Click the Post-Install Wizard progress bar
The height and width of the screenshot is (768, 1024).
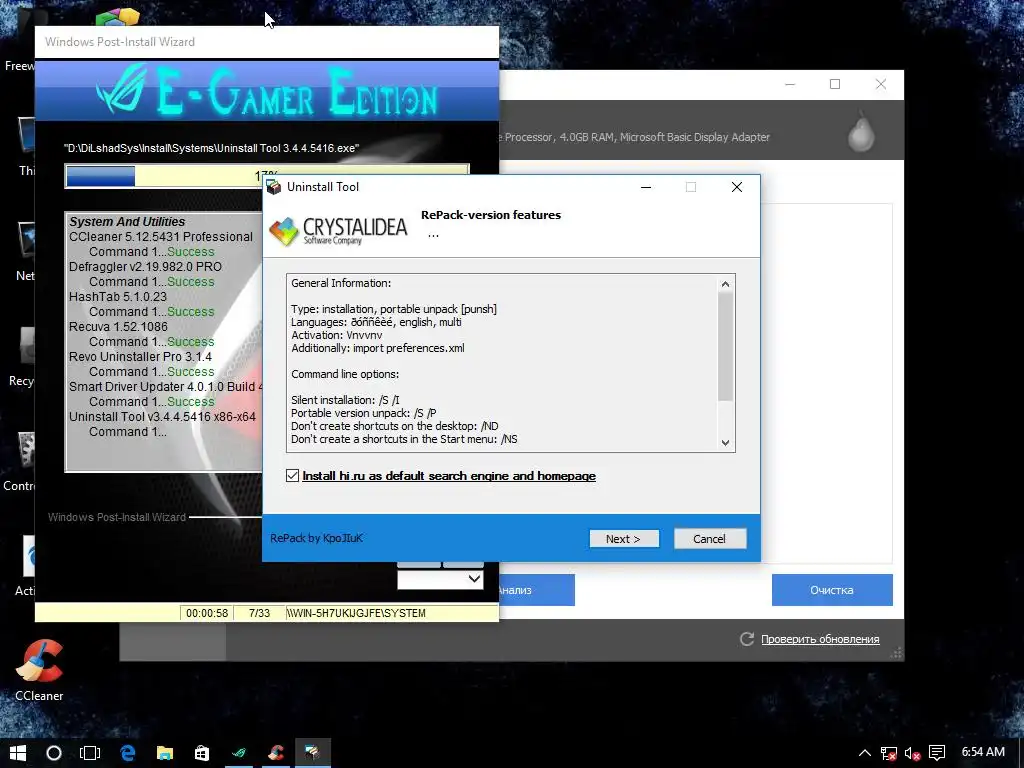point(267,176)
